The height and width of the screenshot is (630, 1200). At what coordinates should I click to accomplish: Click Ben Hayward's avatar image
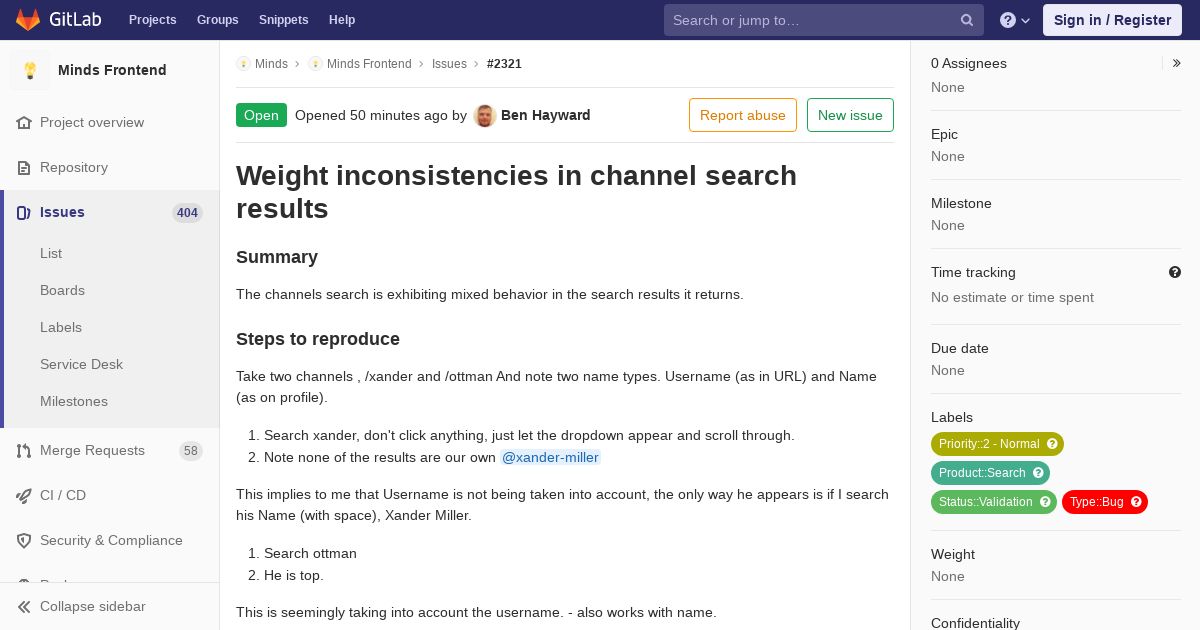[x=485, y=115]
